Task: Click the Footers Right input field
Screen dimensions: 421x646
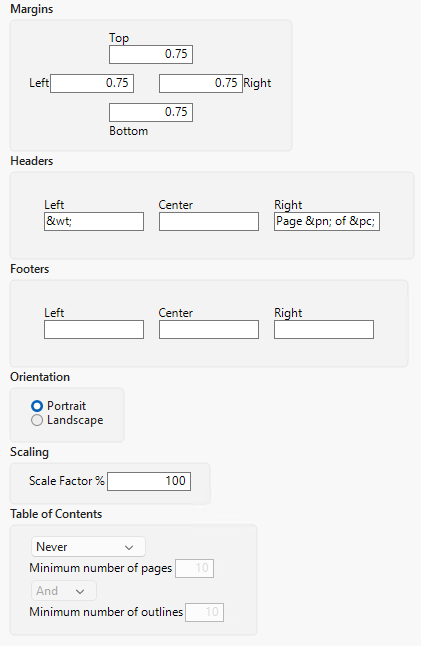Action: pyautogui.click(x=324, y=330)
